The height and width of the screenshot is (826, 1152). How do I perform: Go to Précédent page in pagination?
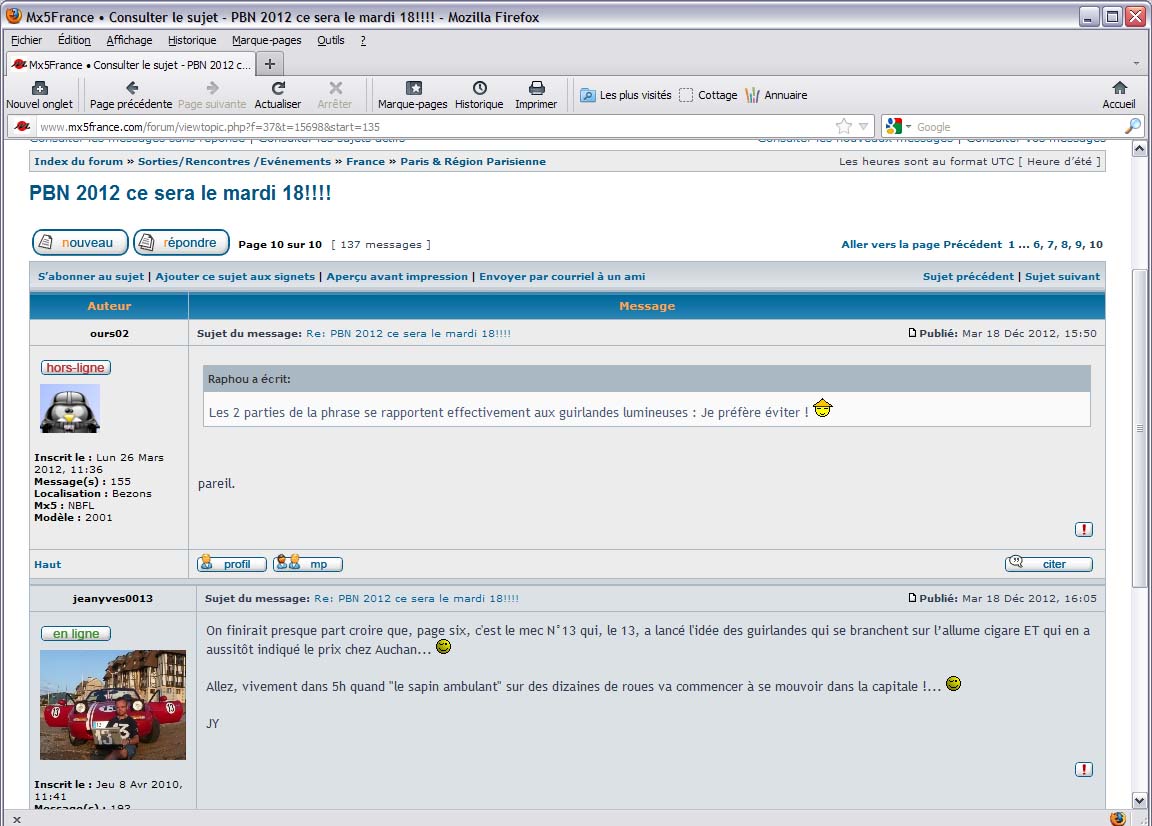(973, 245)
